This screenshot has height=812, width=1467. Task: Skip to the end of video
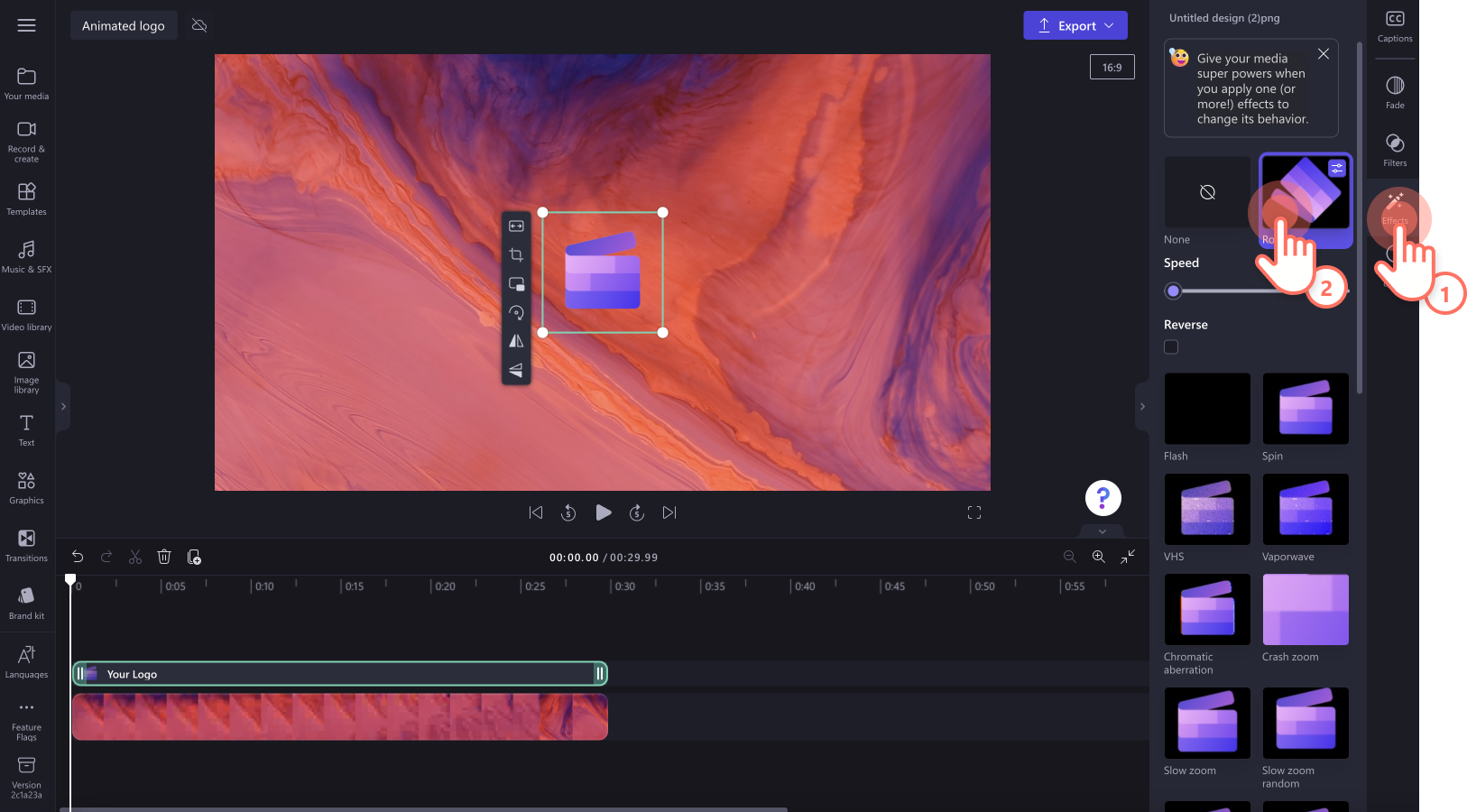[x=669, y=512]
